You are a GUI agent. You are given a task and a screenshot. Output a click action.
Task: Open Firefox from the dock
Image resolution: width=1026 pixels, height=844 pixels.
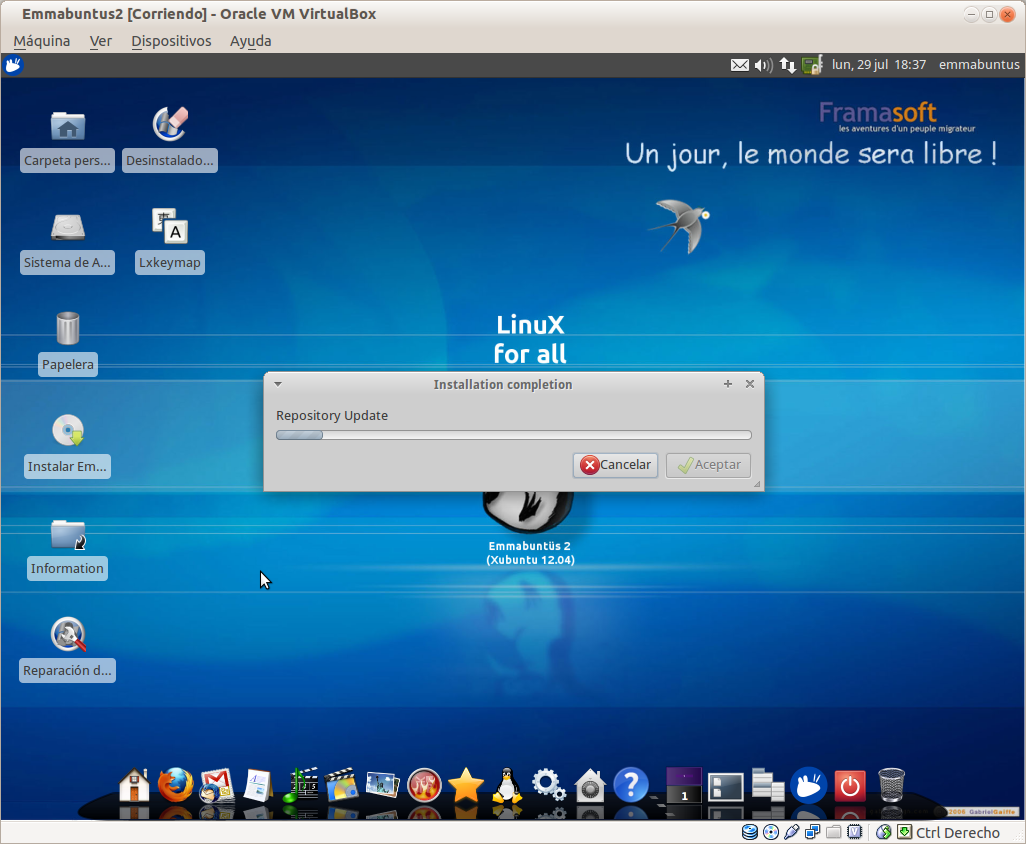(x=175, y=785)
